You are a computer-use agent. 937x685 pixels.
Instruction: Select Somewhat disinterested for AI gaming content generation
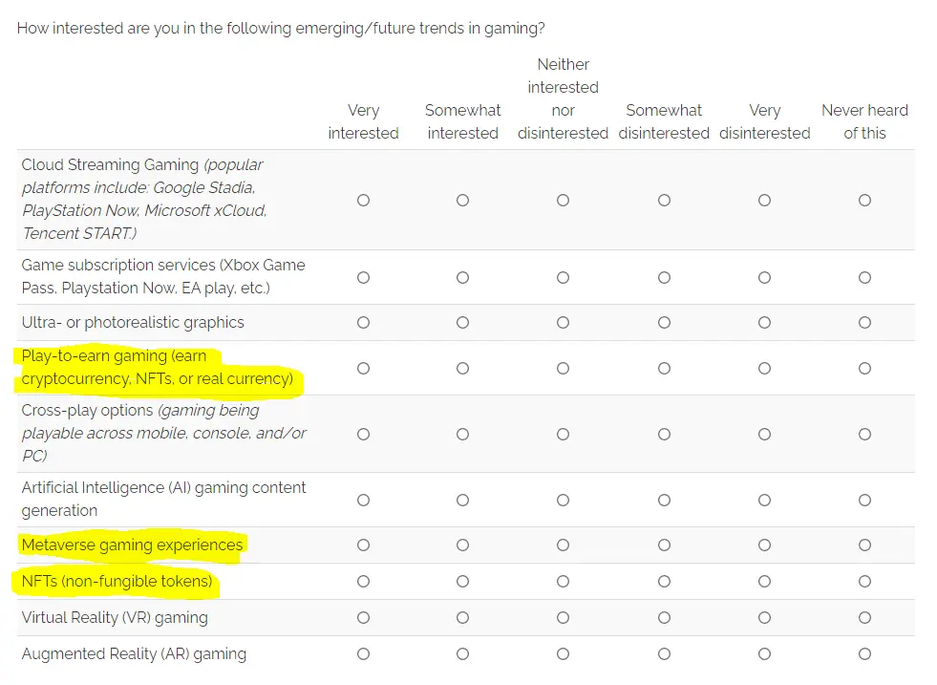coord(664,499)
